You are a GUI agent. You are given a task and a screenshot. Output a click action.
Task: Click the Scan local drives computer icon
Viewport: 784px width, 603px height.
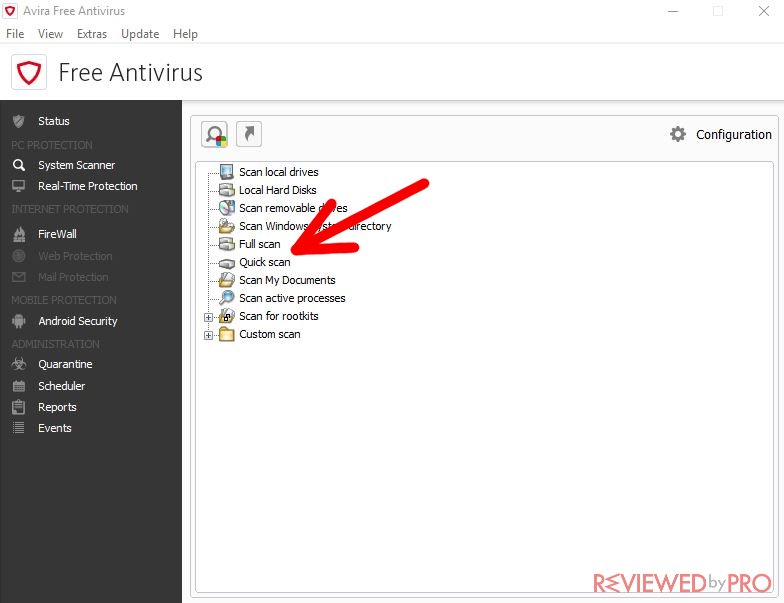226,172
